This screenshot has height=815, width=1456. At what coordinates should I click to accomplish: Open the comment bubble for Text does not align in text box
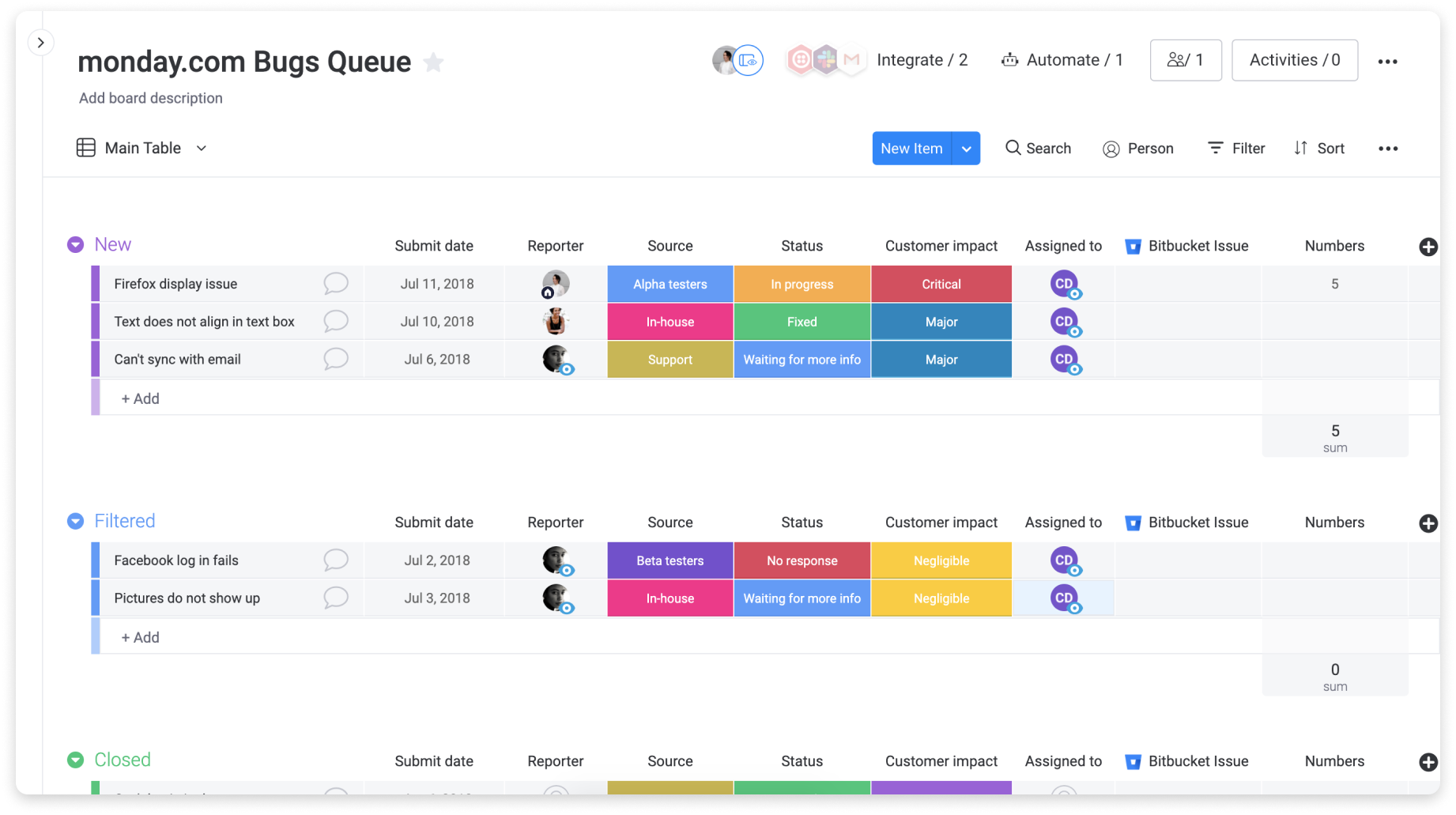pyautogui.click(x=336, y=321)
